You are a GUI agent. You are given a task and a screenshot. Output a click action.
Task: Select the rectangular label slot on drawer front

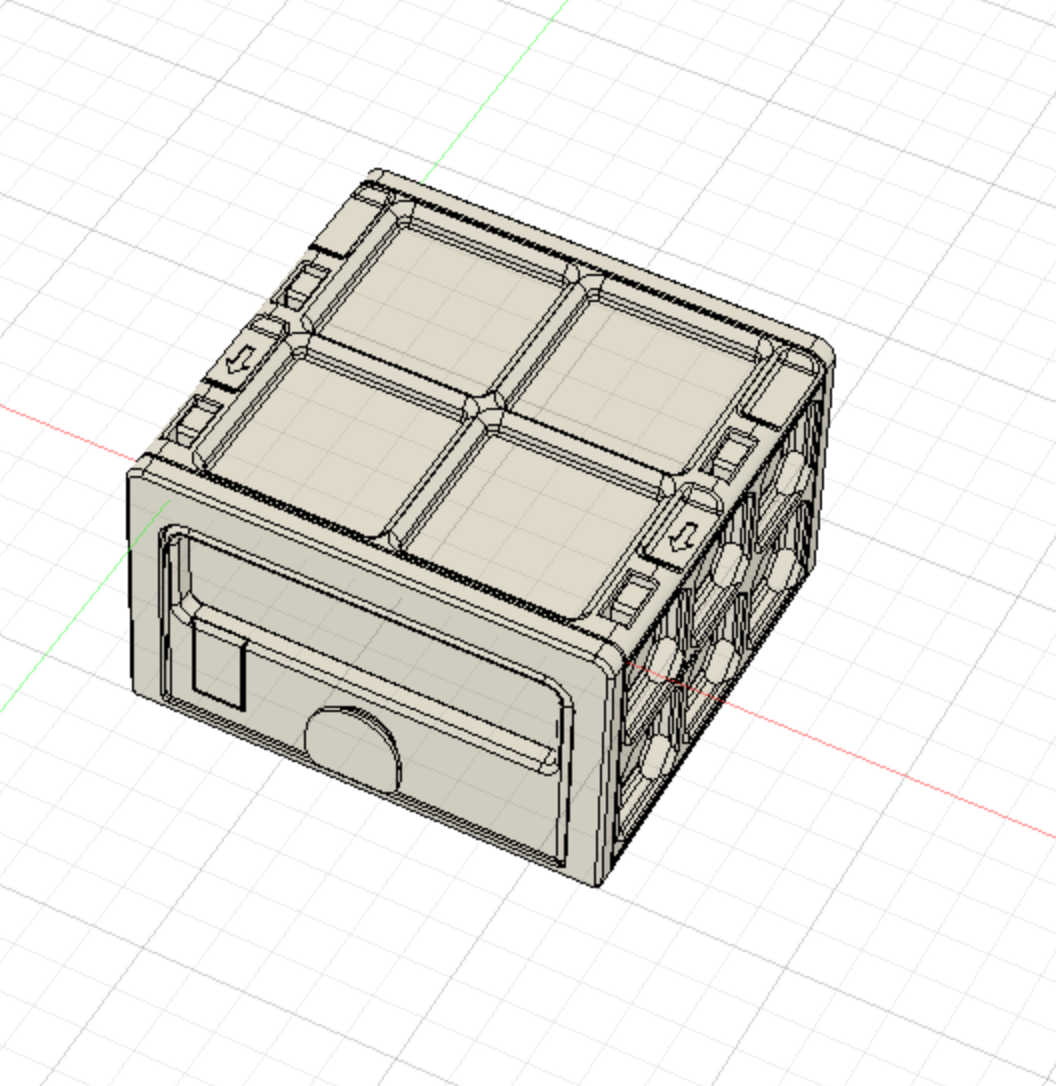click(x=219, y=666)
